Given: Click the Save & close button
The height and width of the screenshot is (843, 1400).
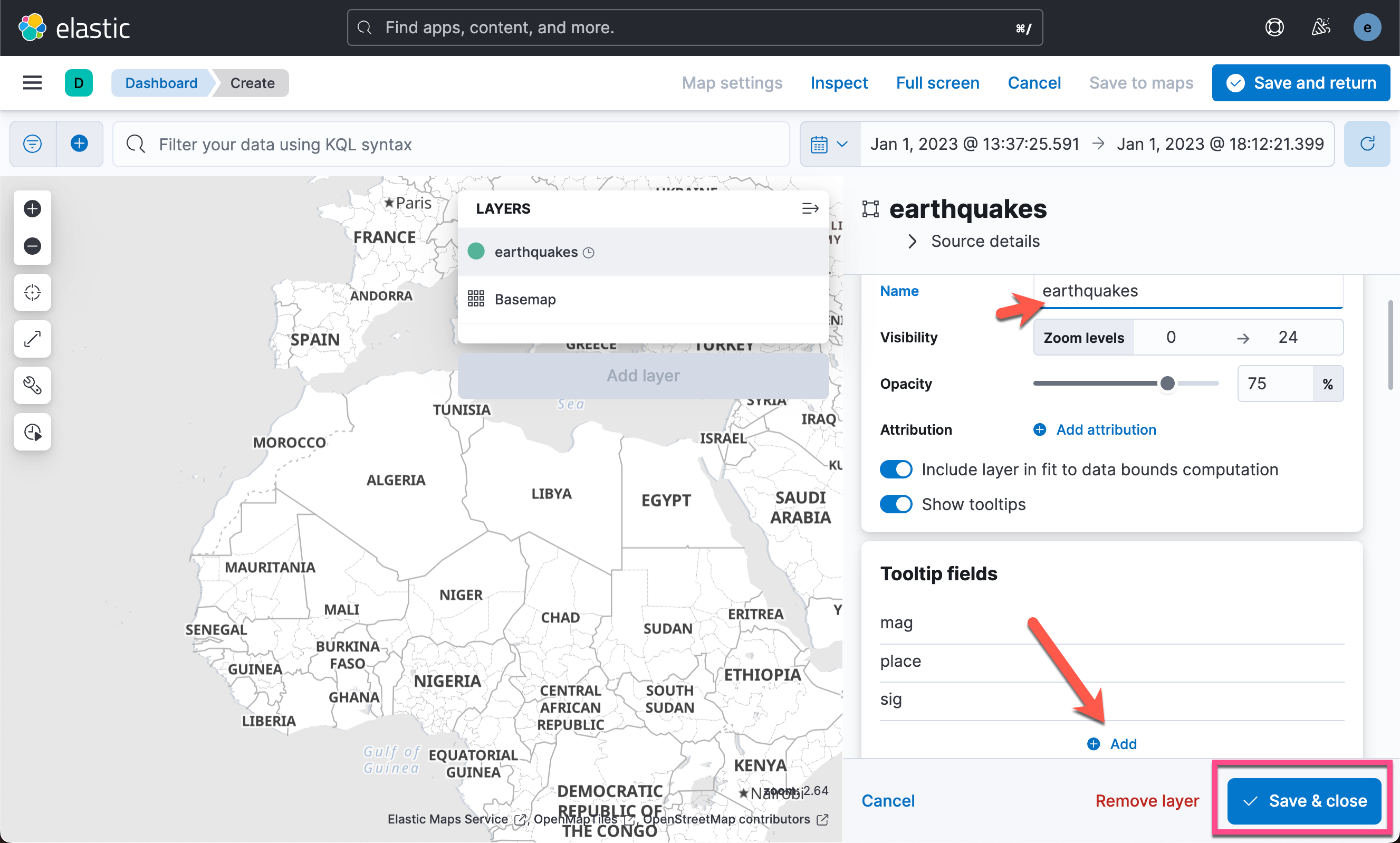Looking at the screenshot, I should click(x=1304, y=801).
